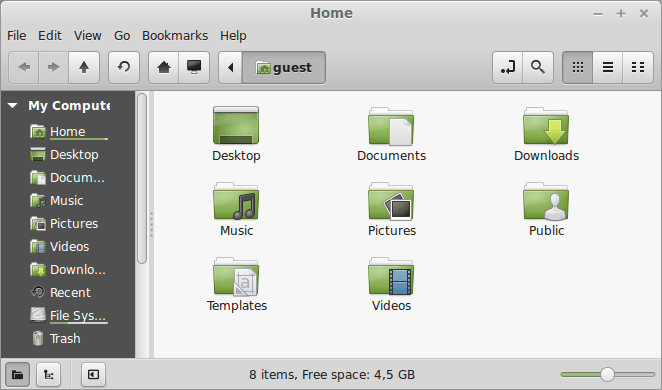Maximize the Home window

[621, 14]
